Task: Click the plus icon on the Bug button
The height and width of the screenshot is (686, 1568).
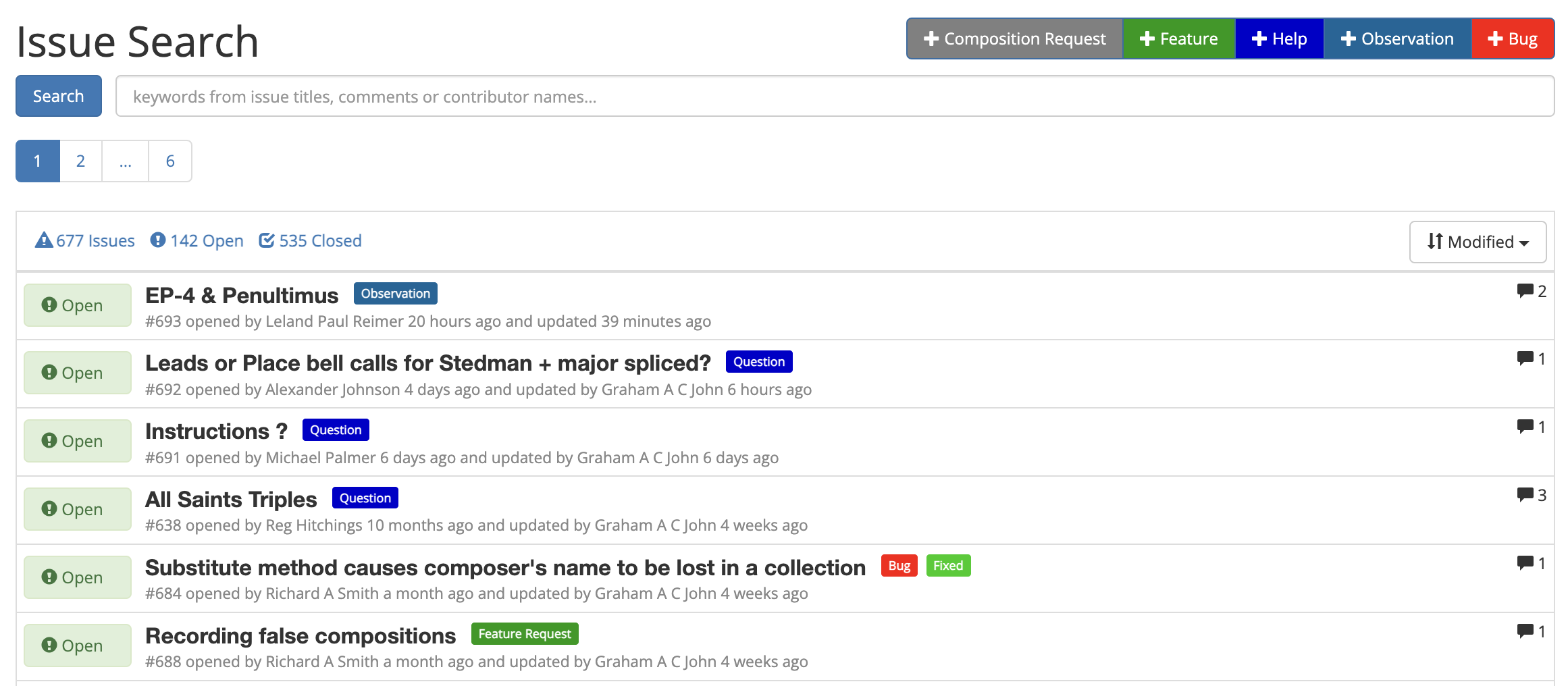Action: [x=1495, y=39]
